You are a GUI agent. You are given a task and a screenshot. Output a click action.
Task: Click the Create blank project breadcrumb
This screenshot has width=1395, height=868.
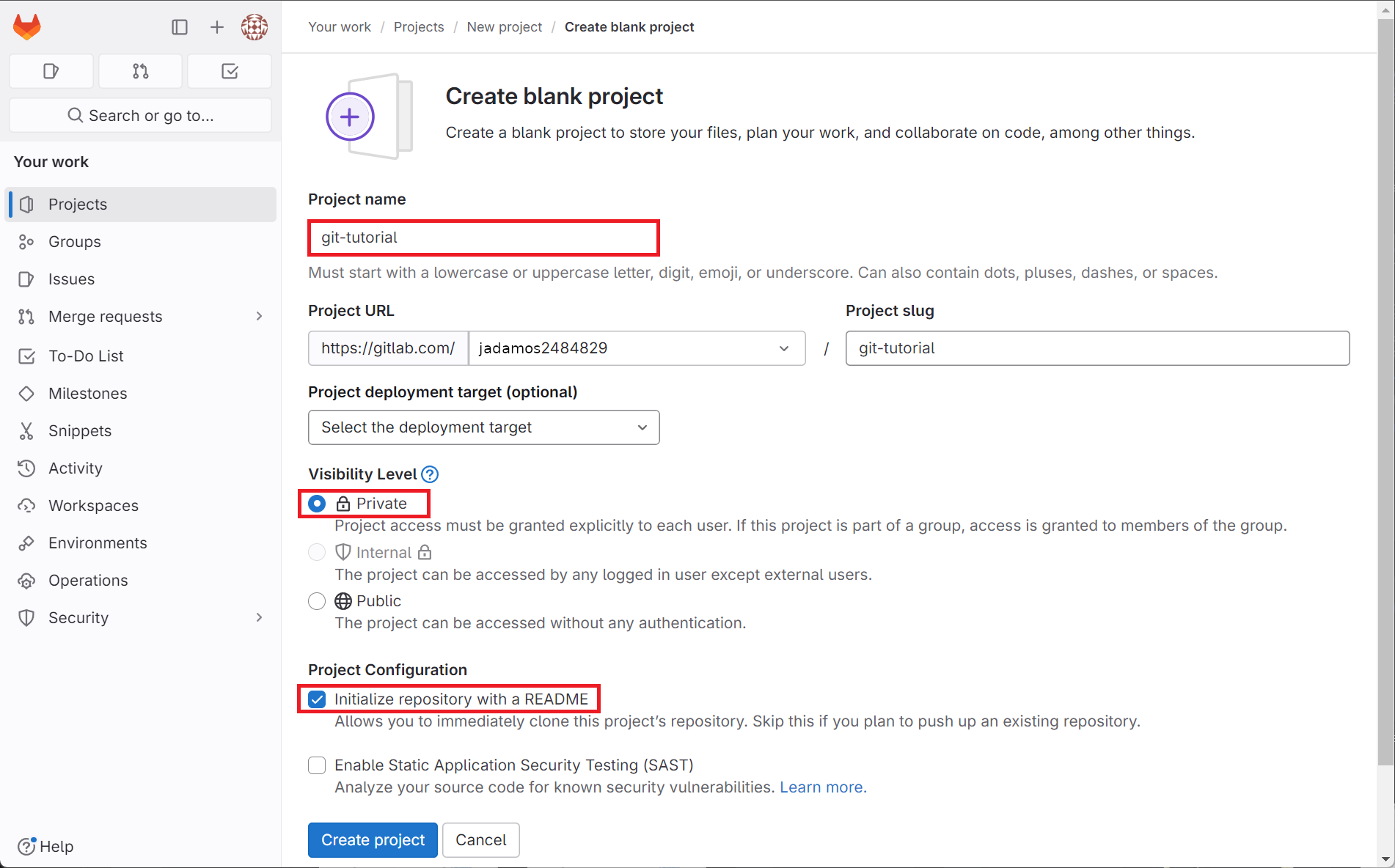coord(629,27)
